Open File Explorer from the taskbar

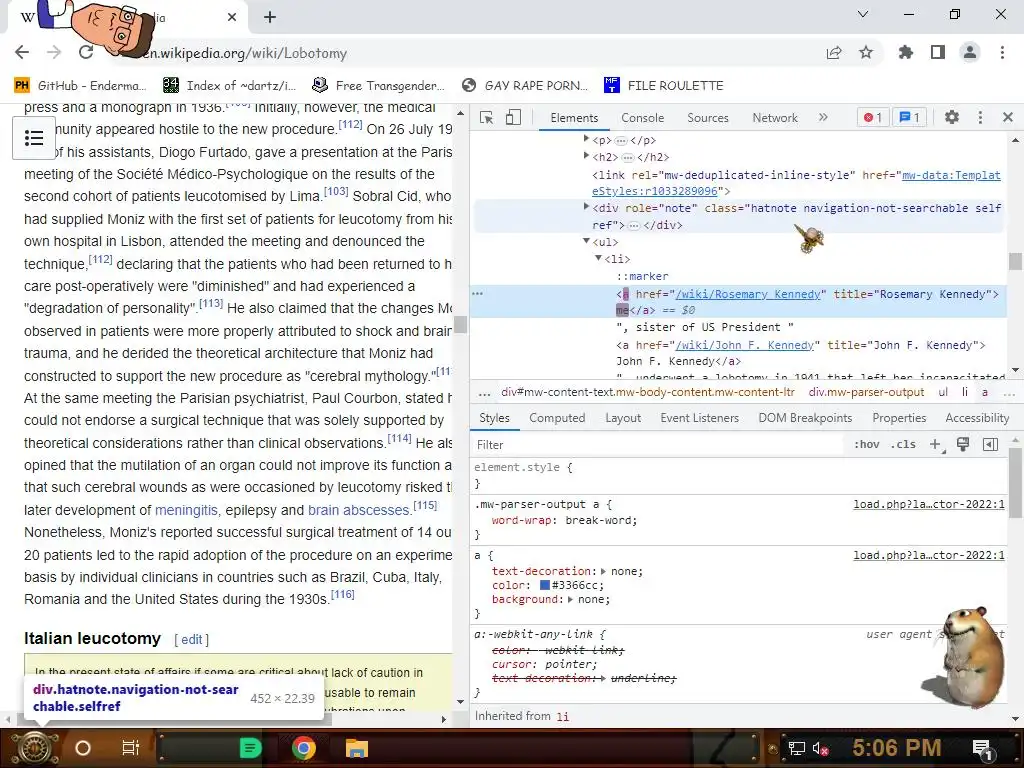[x=357, y=748]
